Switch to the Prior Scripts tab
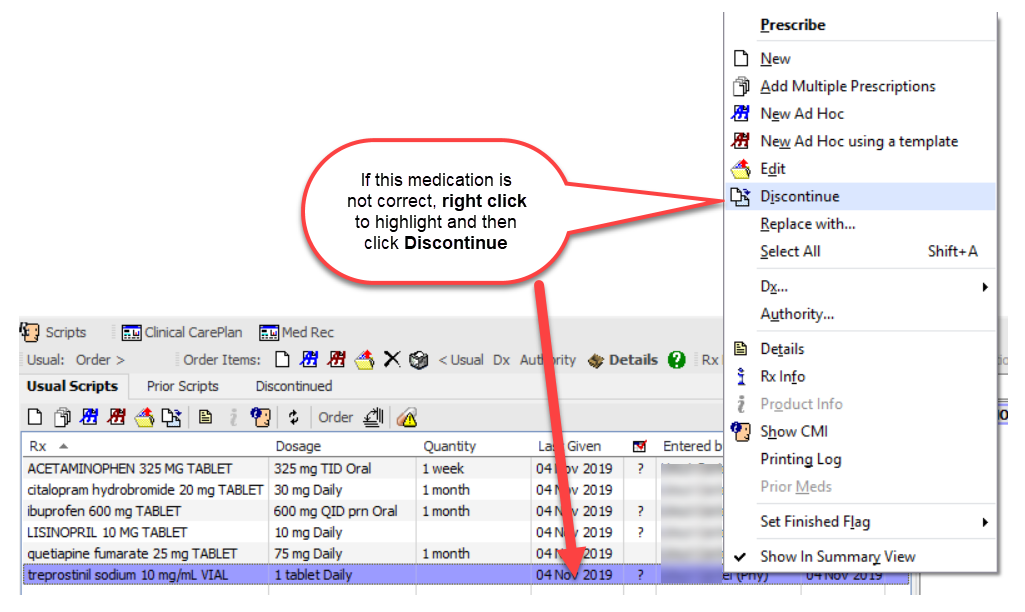Image resolution: width=1025 pixels, height=612 pixels. [x=183, y=386]
